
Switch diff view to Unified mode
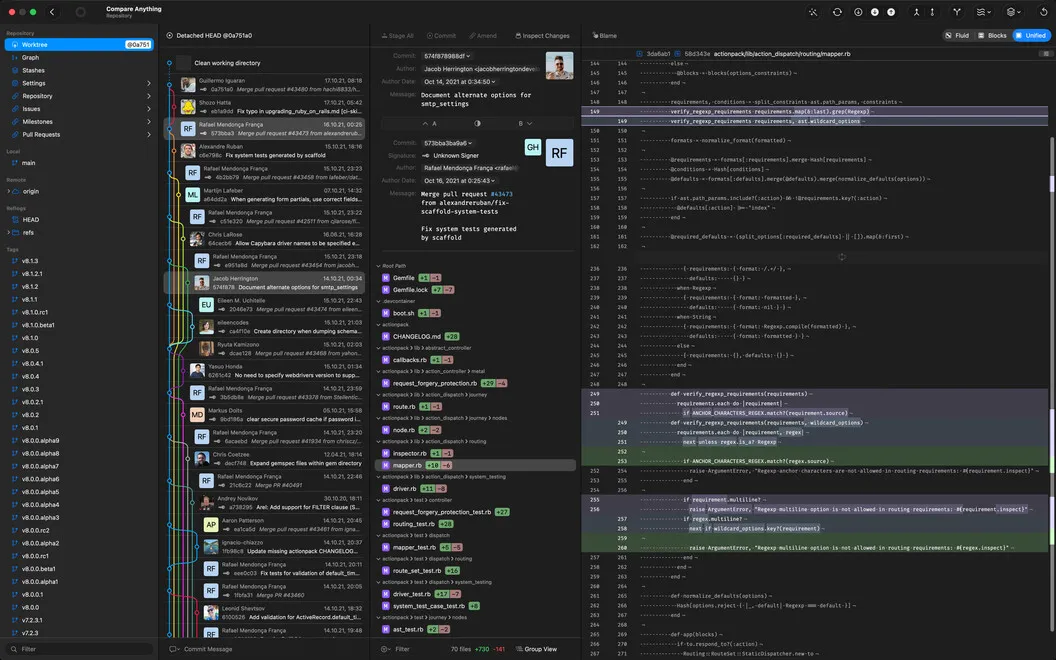[1030, 36]
